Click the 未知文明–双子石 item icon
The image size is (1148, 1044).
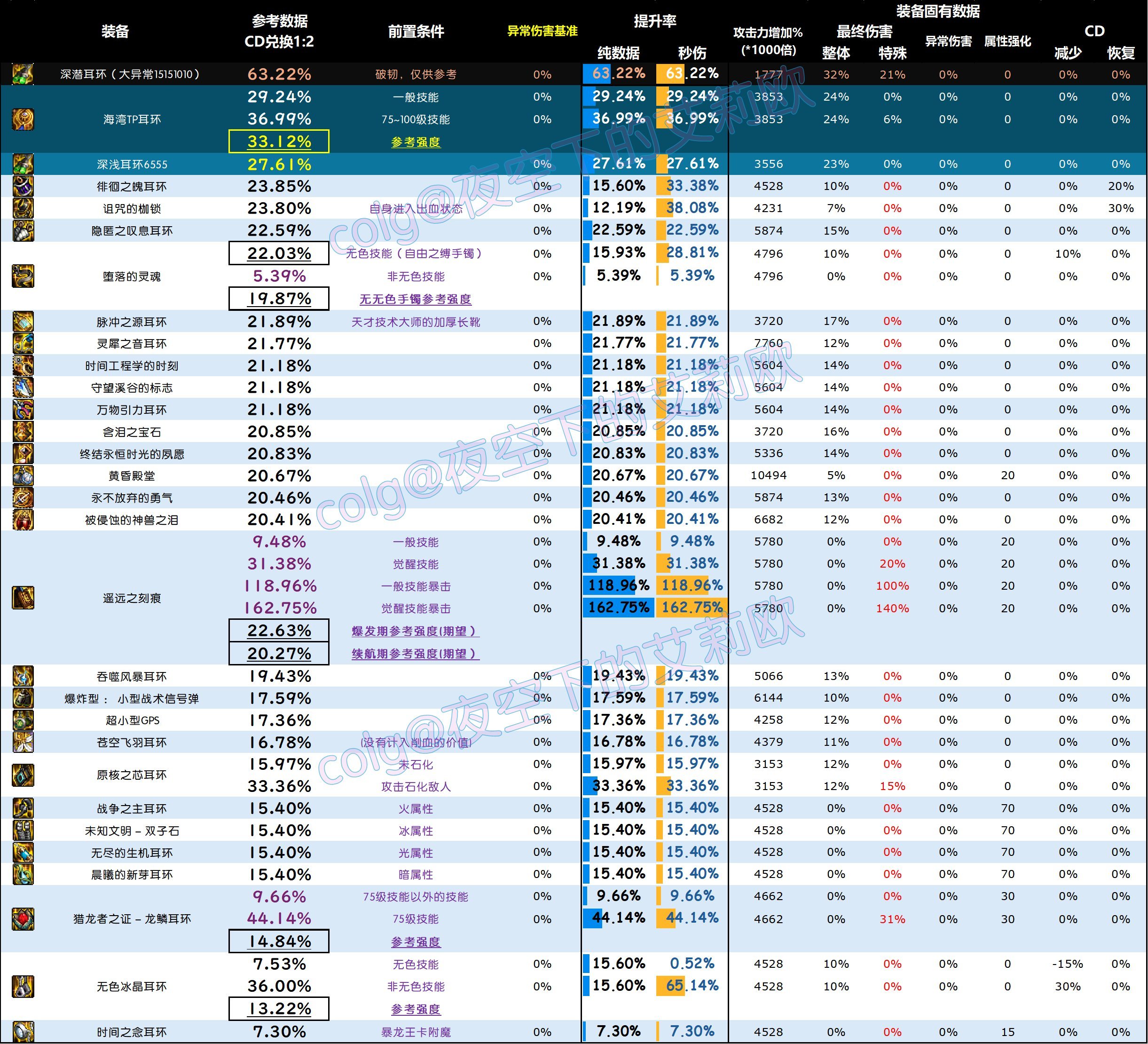coord(23,831)
